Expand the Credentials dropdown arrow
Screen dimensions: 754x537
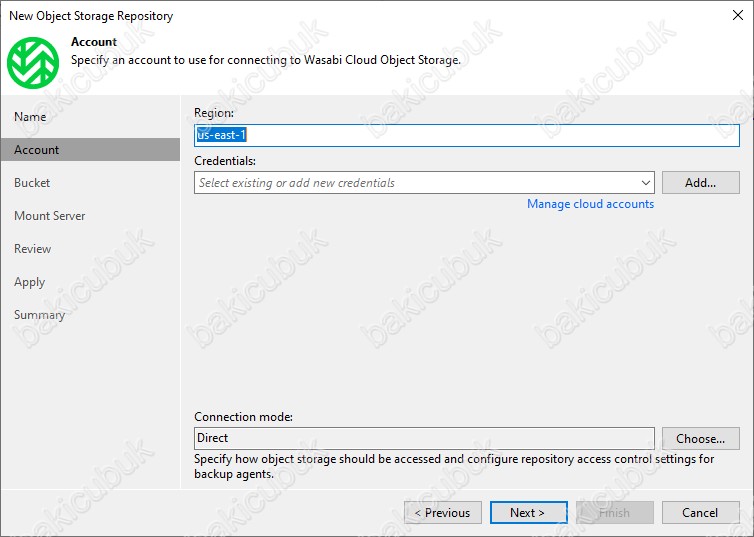pyautogui.click(x=645, y=183)
